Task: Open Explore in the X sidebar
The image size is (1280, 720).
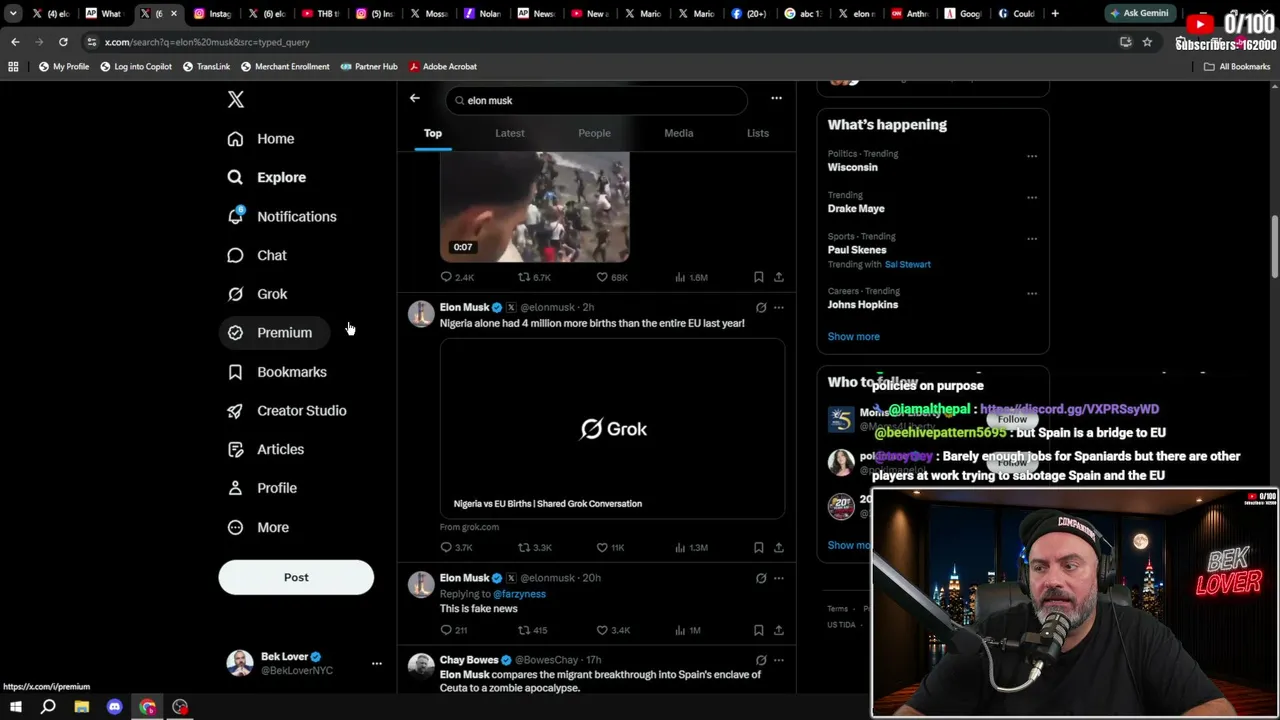Action: 267,177
